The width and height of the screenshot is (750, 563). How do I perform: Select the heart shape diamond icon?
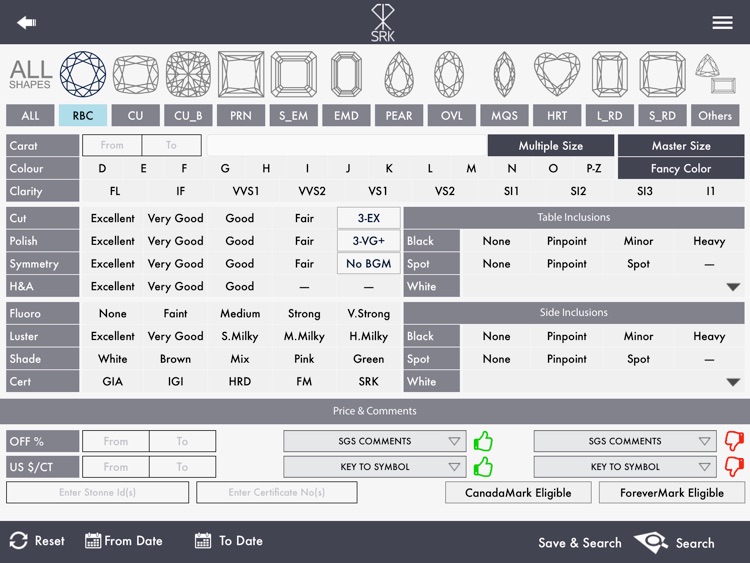(557, 74)
